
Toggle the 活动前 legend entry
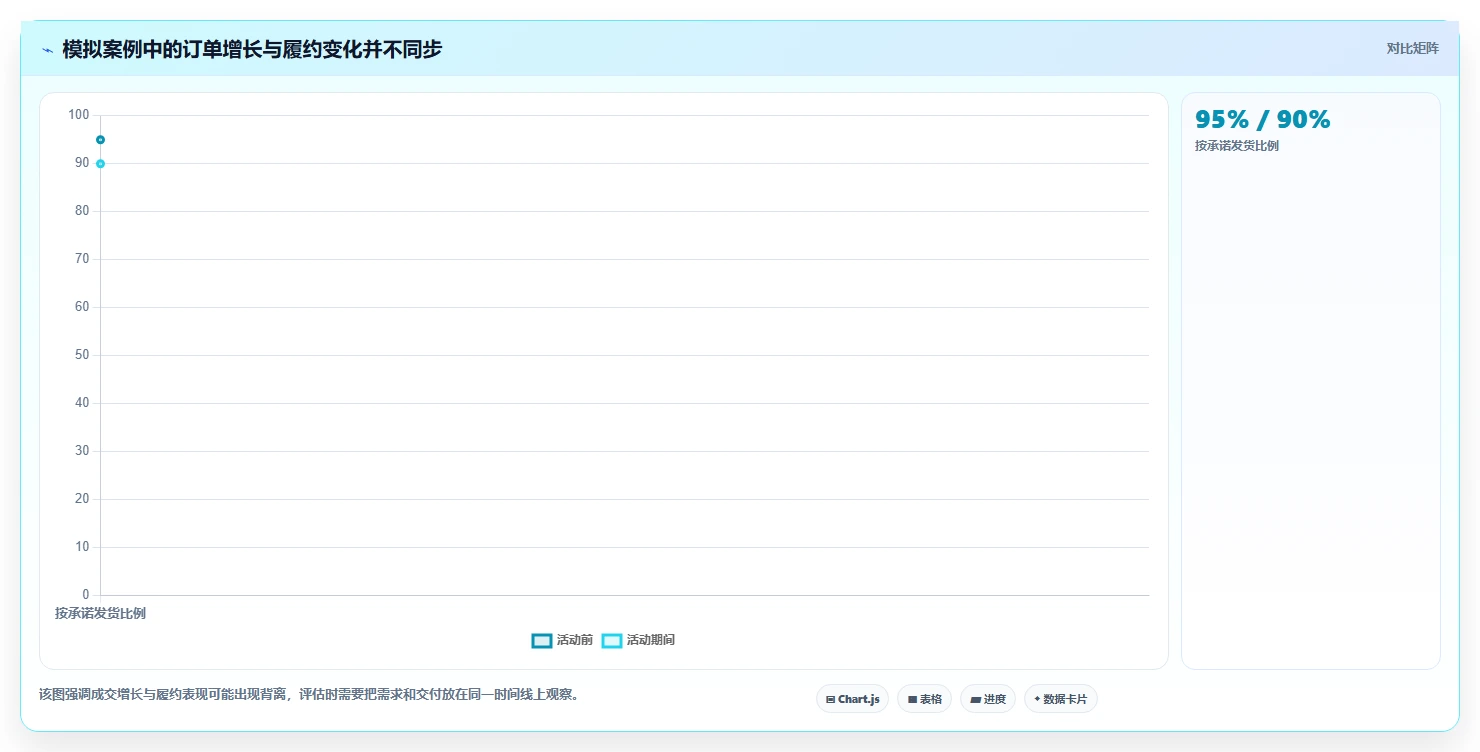click(562, 640)
